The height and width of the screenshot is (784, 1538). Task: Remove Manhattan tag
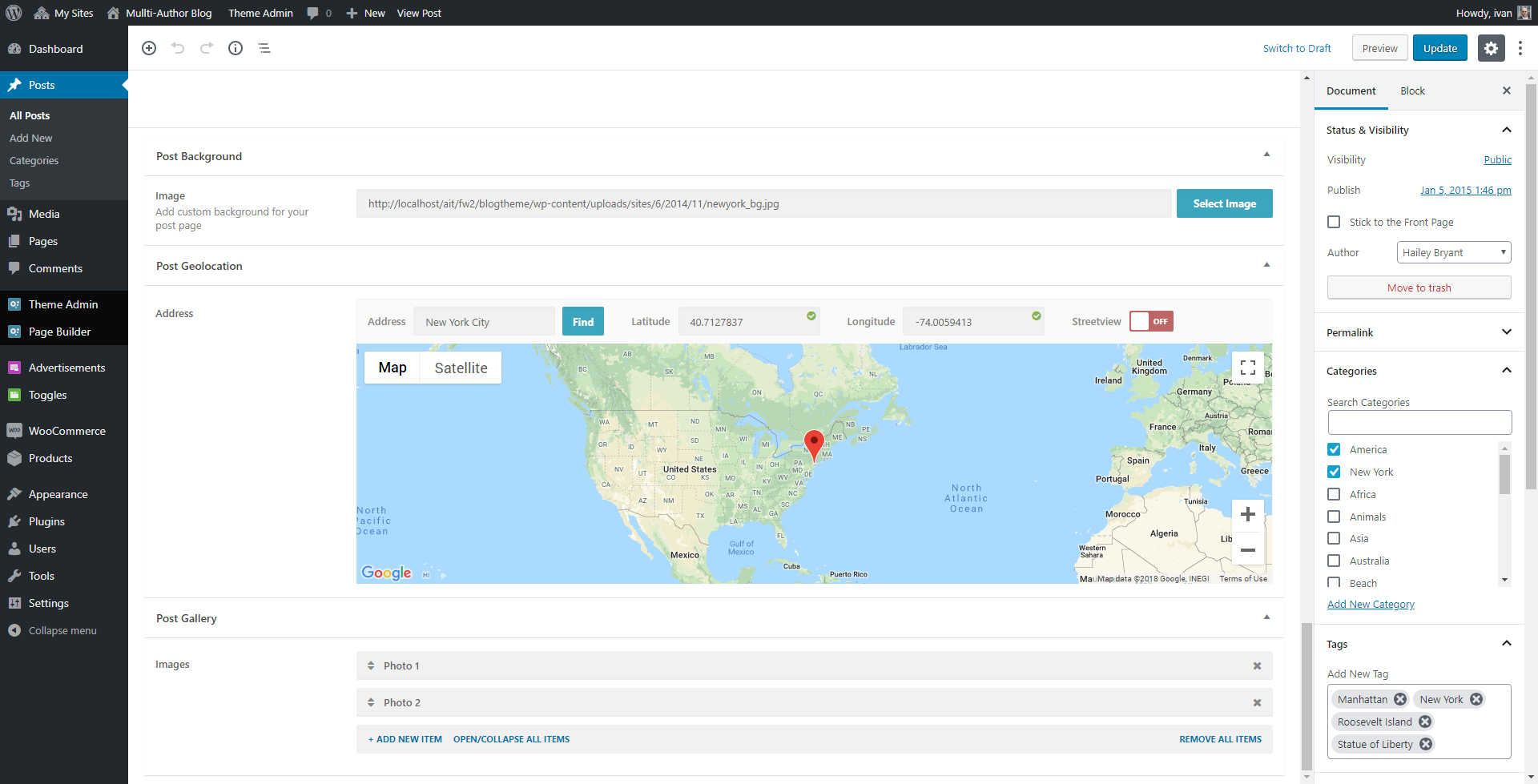pyautogui.click(x=1400, y=699)
